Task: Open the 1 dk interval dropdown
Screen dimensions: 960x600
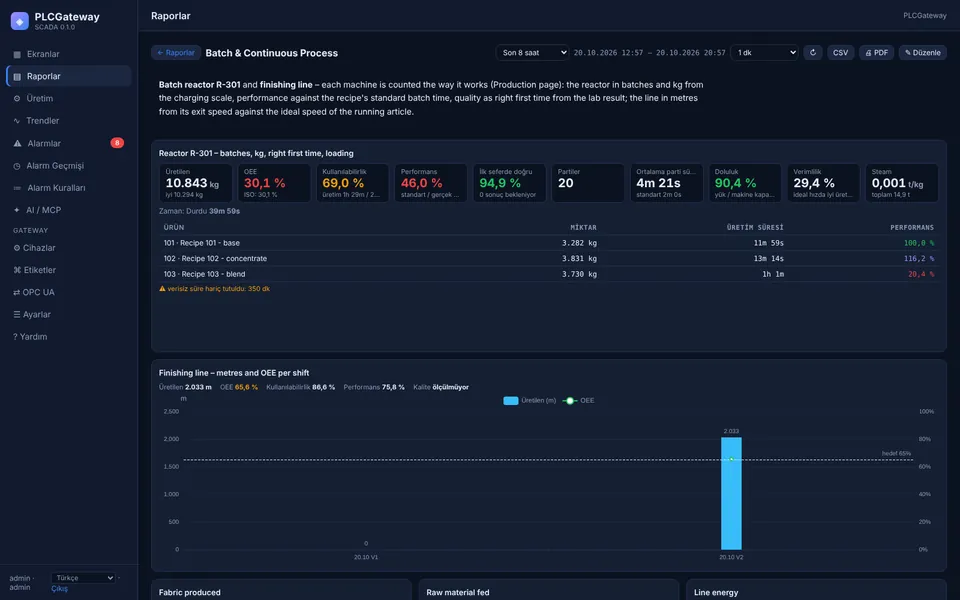Action: coord(765,53)
